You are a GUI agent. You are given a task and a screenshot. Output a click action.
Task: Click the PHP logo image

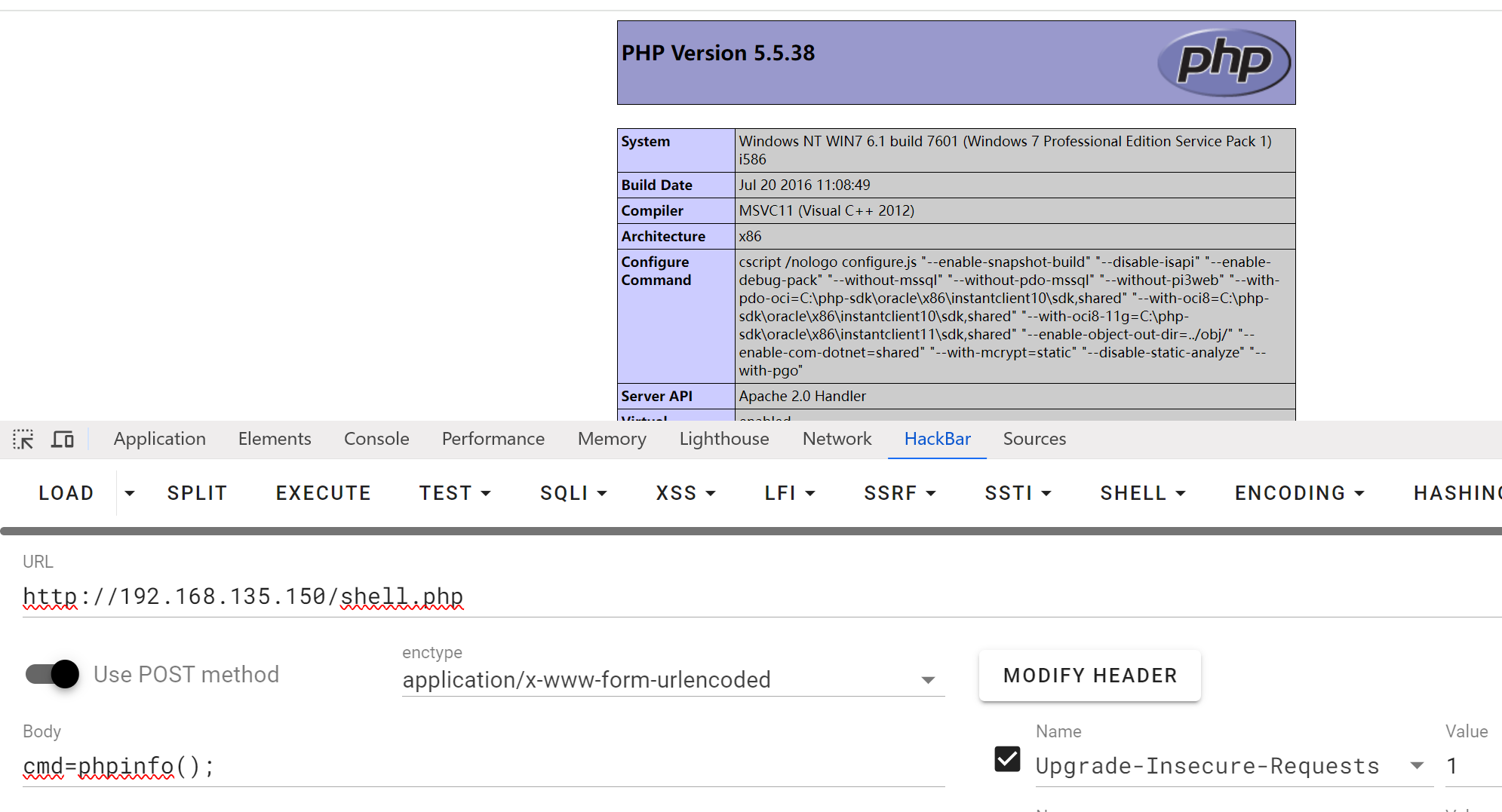1224,62
